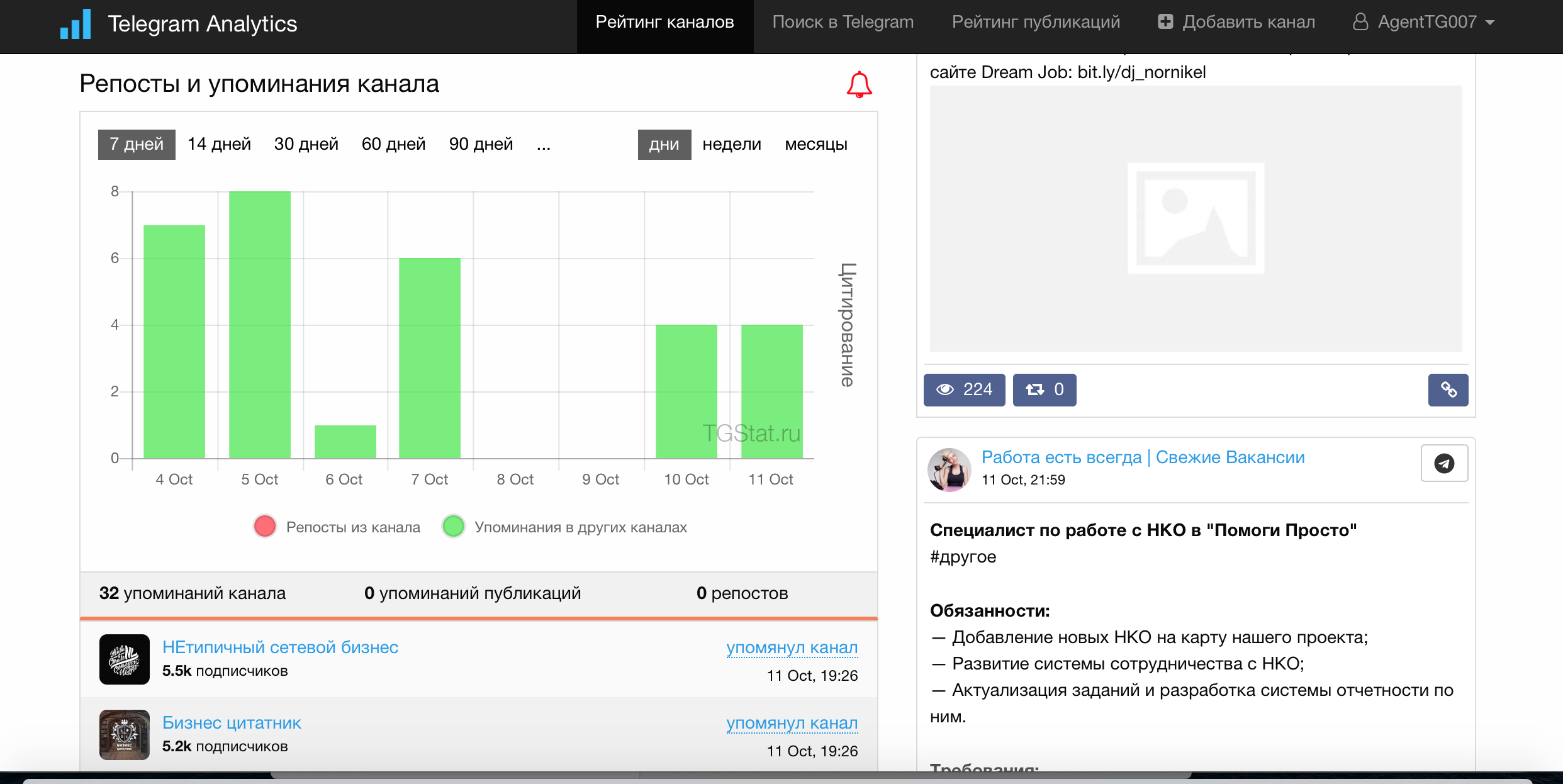Viewport: 1563px width, 784px height.
Task: Open the Рейтинг публикаций menu item
Action: pyautogui.click(x=1036, y=22)
